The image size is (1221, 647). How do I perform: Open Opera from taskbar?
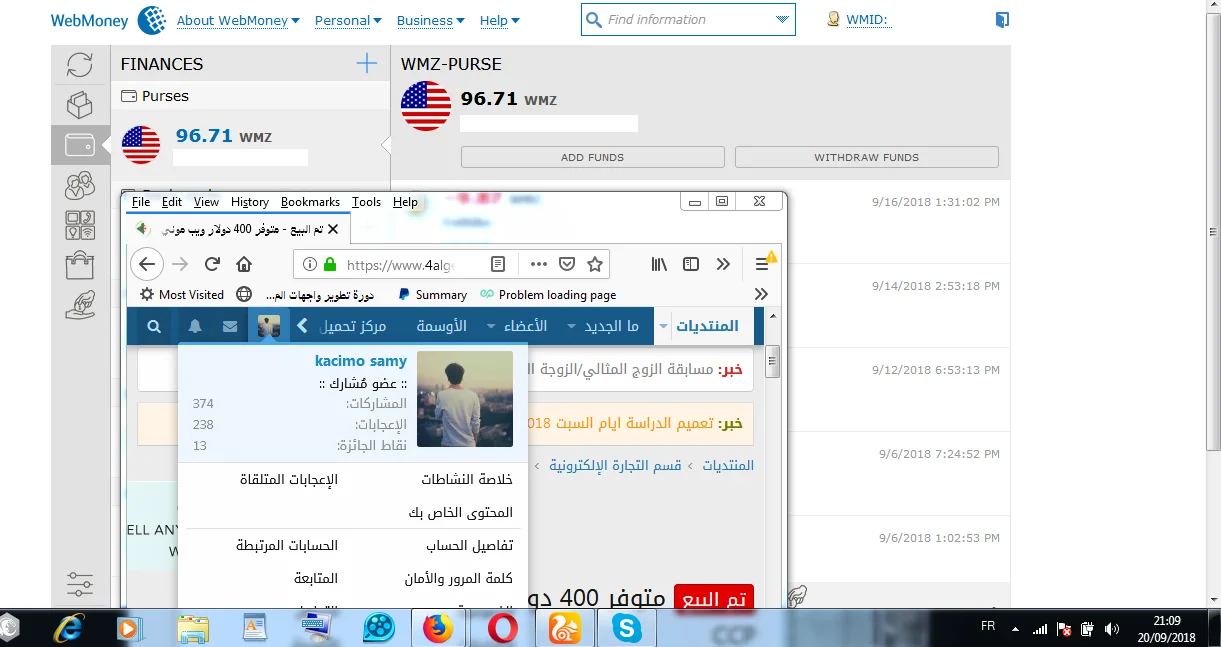(503, 628)
